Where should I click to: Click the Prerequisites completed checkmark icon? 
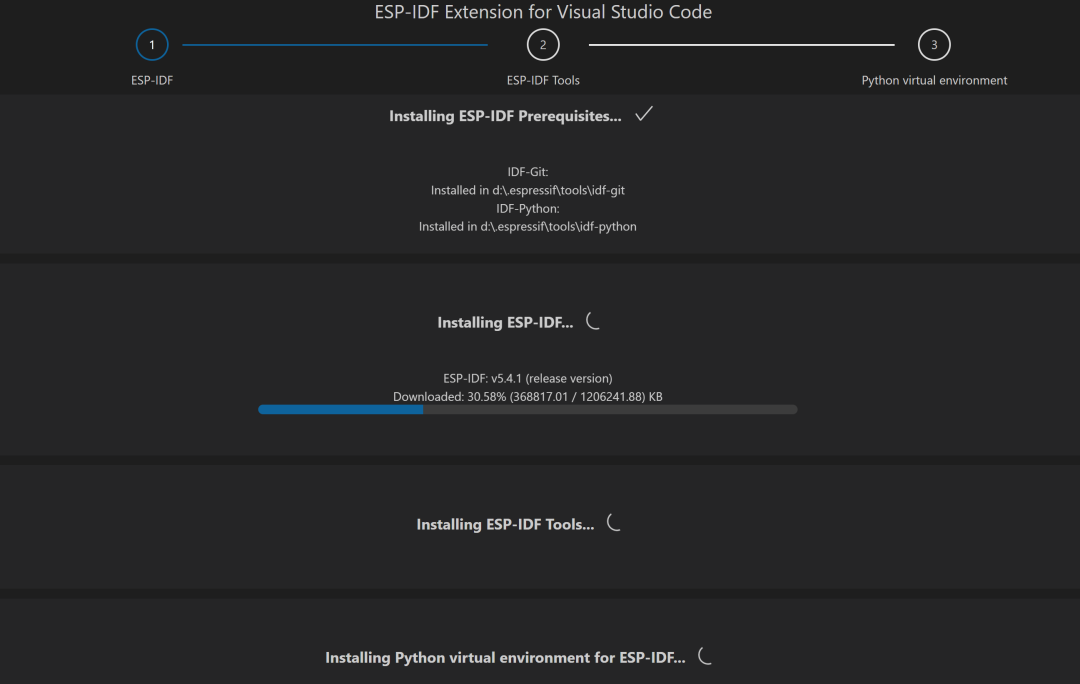(x=644, y=114)
